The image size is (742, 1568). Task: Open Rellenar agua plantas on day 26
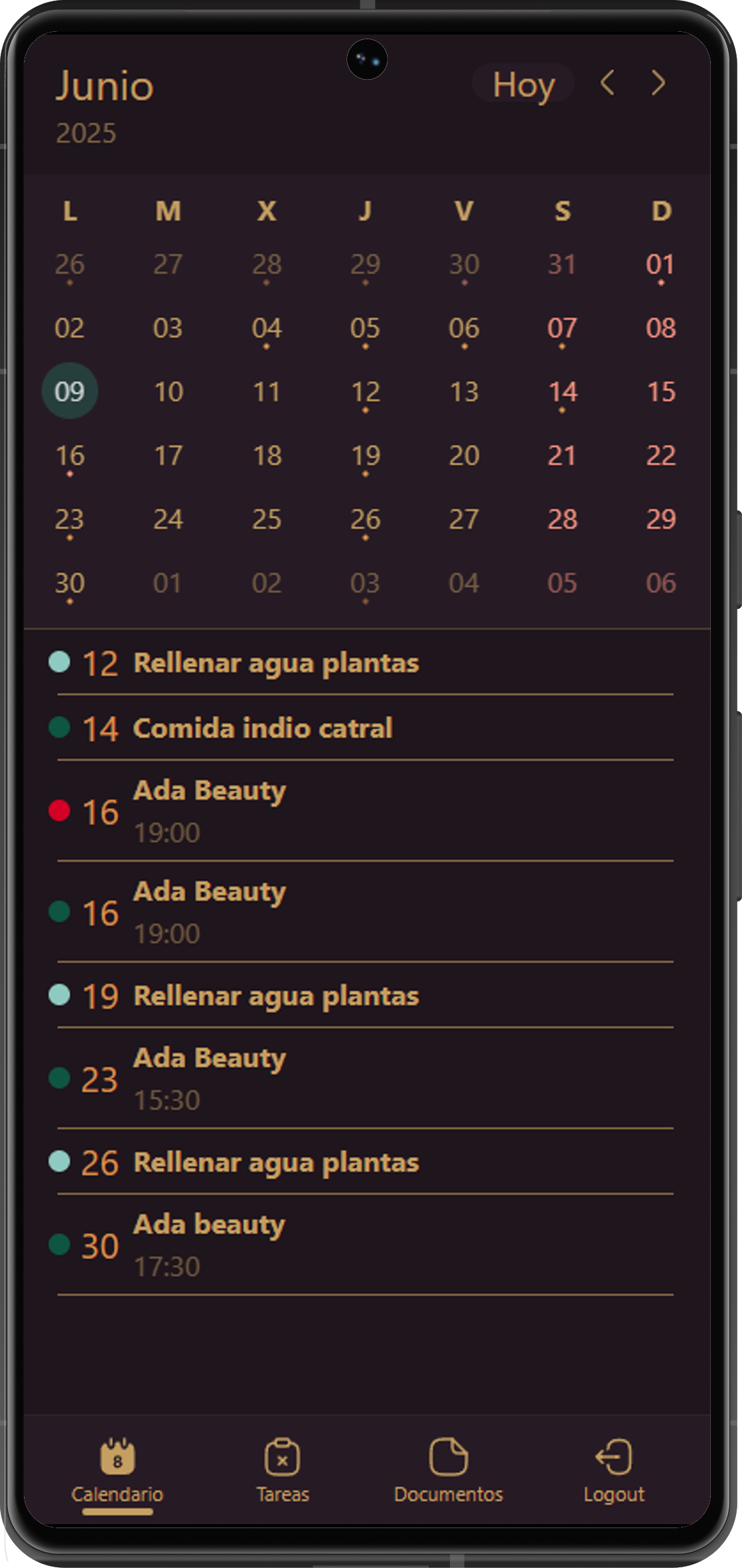pos(276,1163)
